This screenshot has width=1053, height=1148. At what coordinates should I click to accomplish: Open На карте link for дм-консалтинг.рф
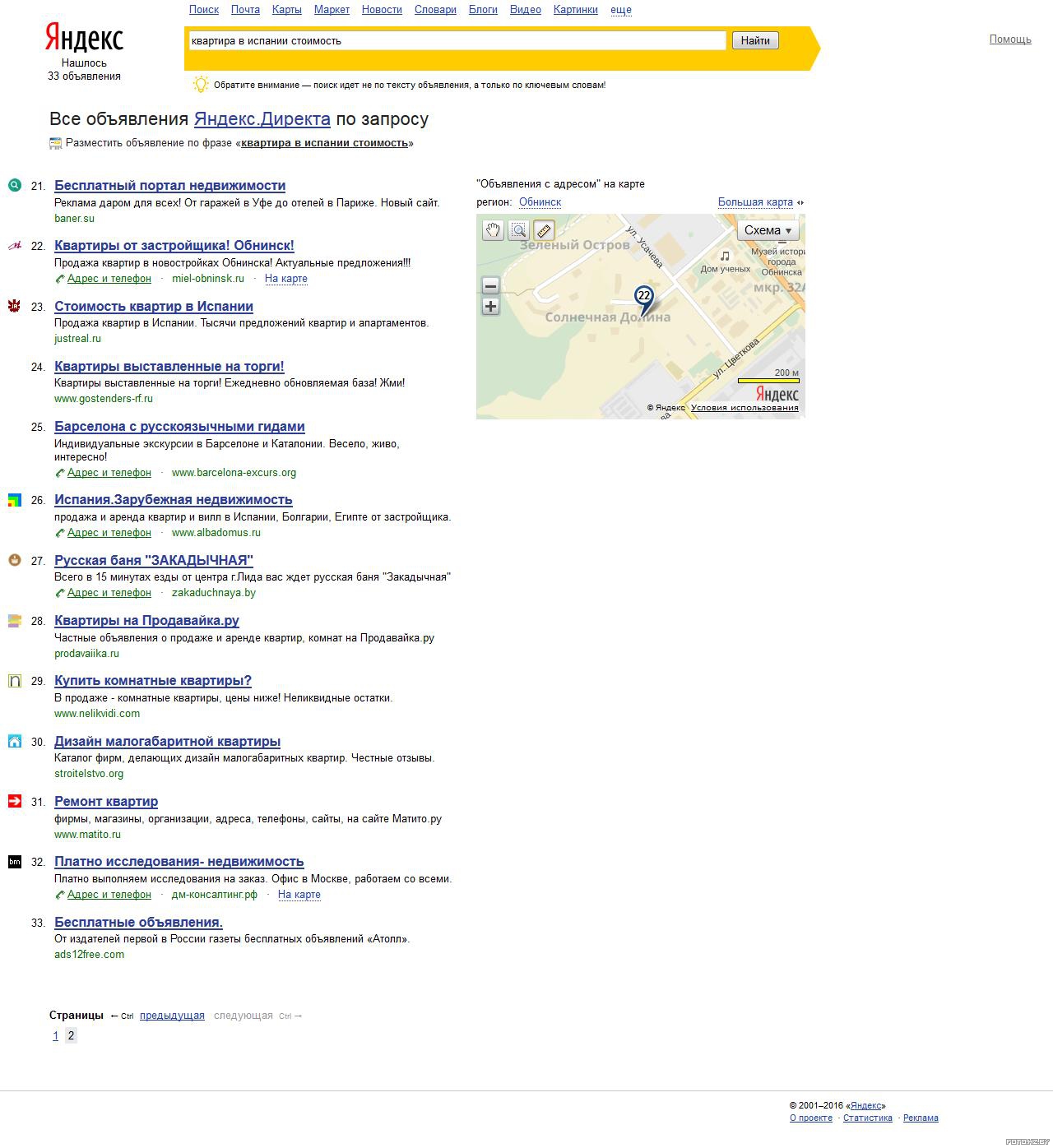pos(299,895)
